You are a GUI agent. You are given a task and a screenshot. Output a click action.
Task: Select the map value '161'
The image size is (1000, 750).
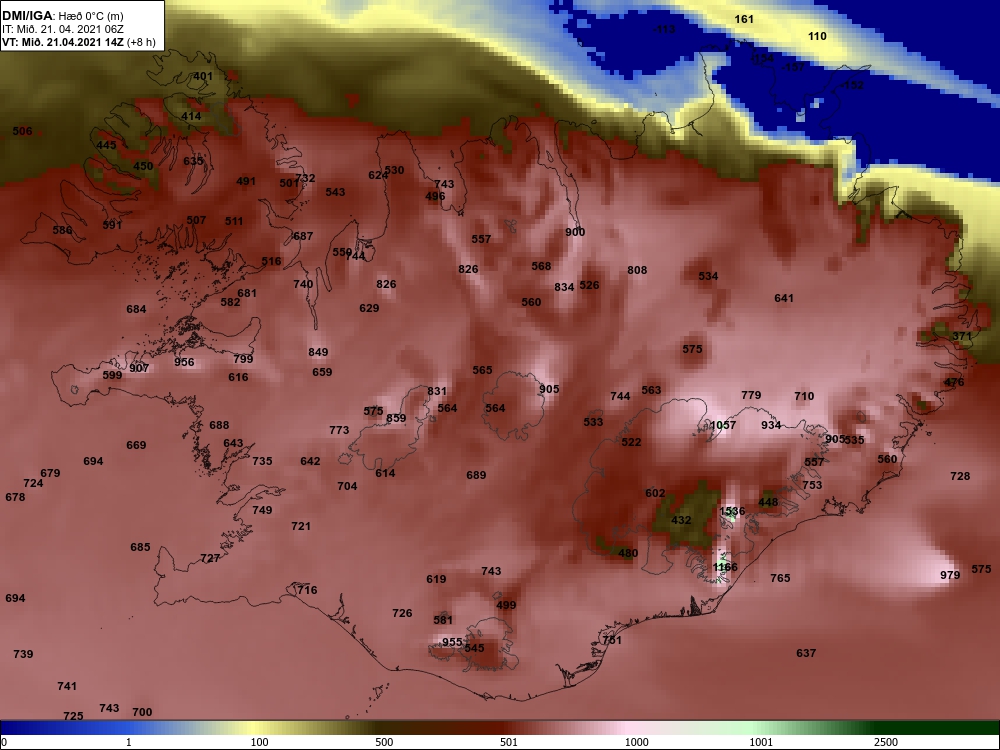pyautogui.click(x=744, y=19)
